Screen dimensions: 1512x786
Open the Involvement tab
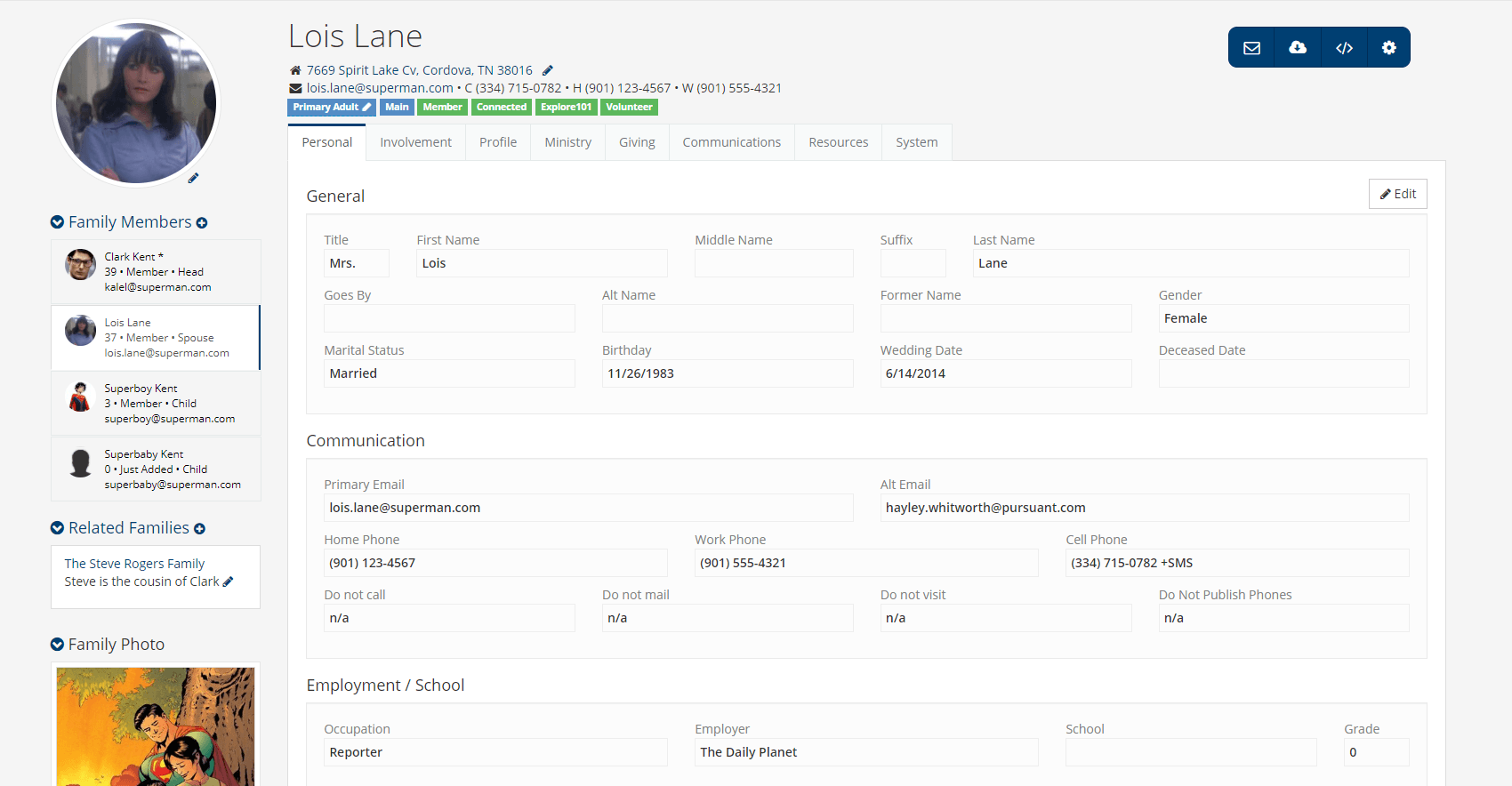tap(415, 142)
